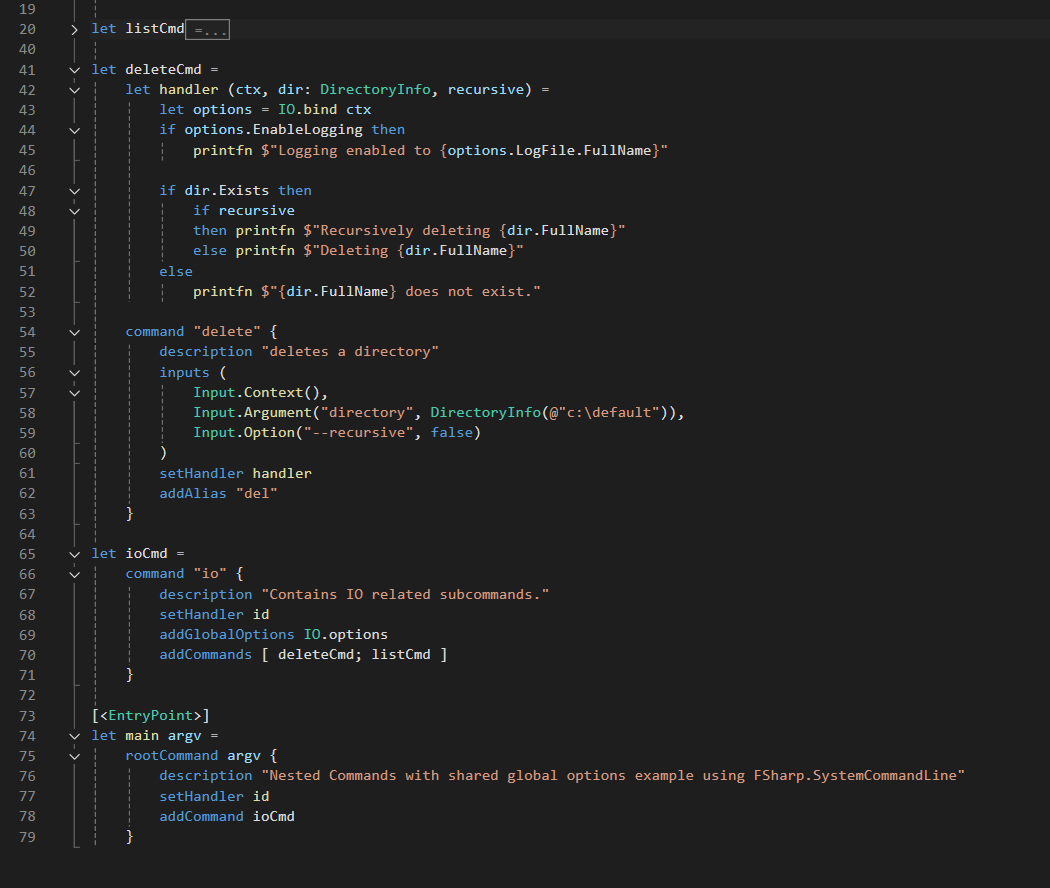Screen dimensions: 1050x888
Task: Click line number 52 in the gutter
Action: 27,292
